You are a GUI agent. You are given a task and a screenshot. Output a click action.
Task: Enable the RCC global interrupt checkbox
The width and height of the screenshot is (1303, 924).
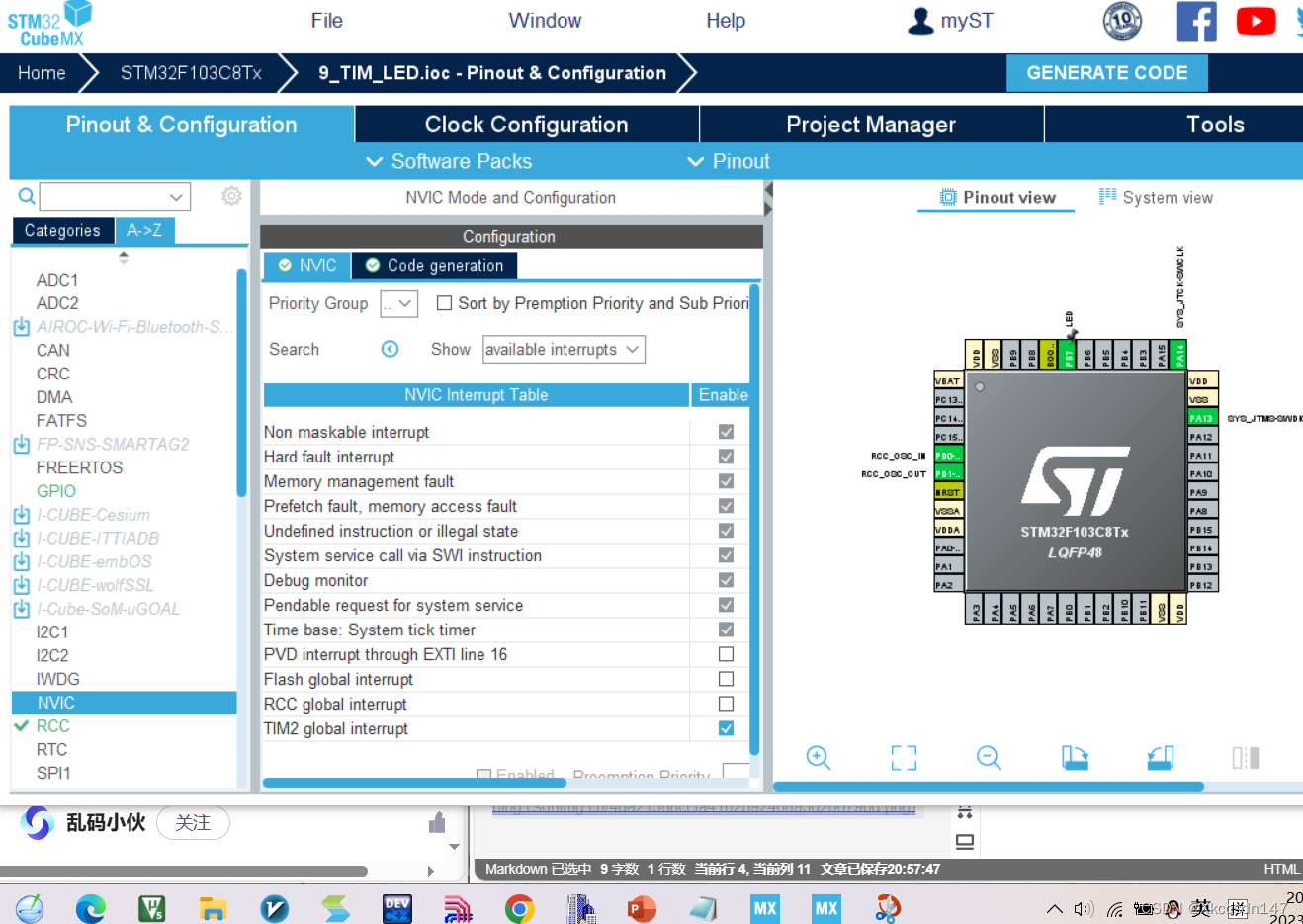pos(726,704)
